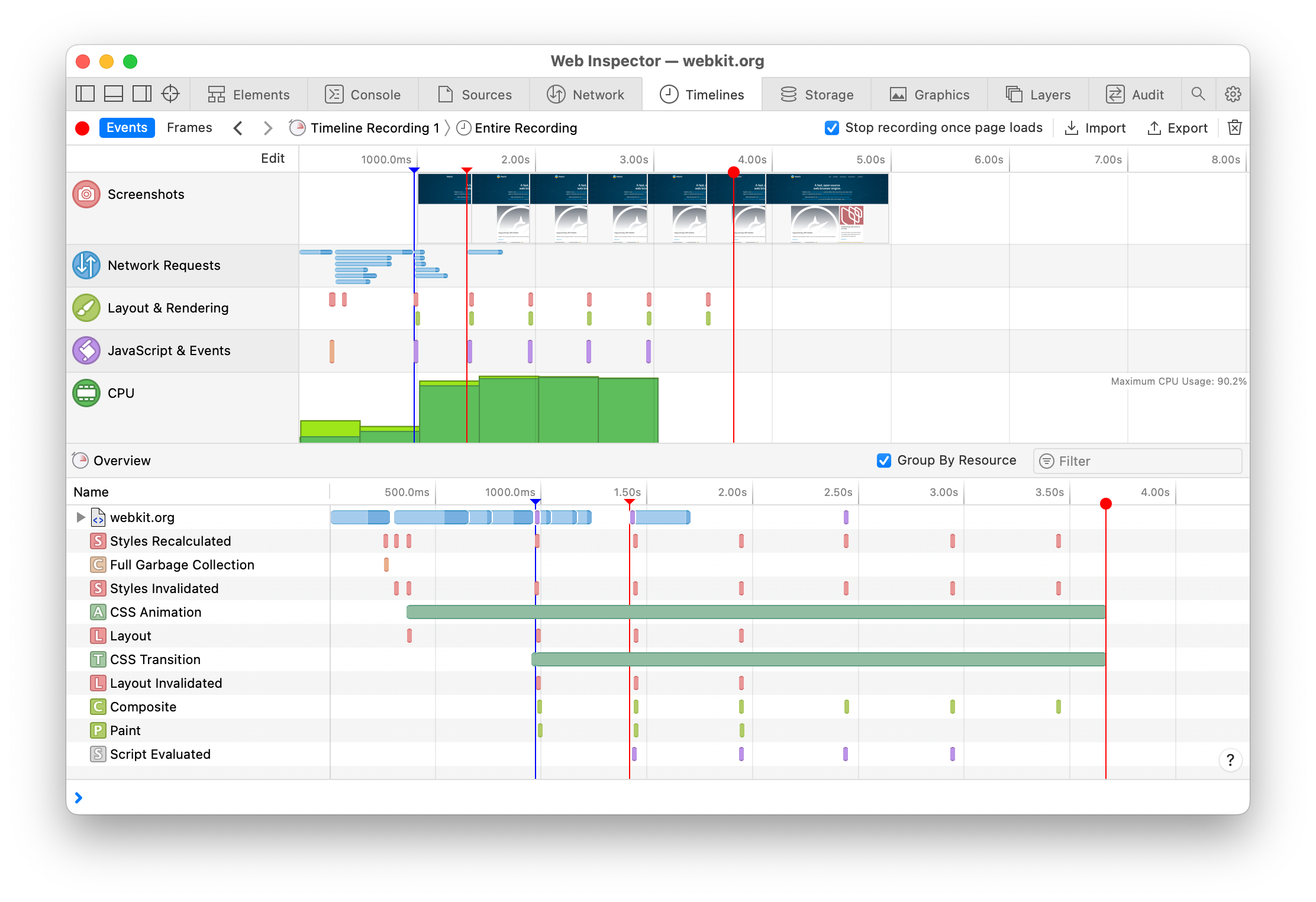Uncheck Stop recording once page loads
Image resolution: width=1316 pixels, height=902 pixels.
pyautogui.click(x=831, y=128)
